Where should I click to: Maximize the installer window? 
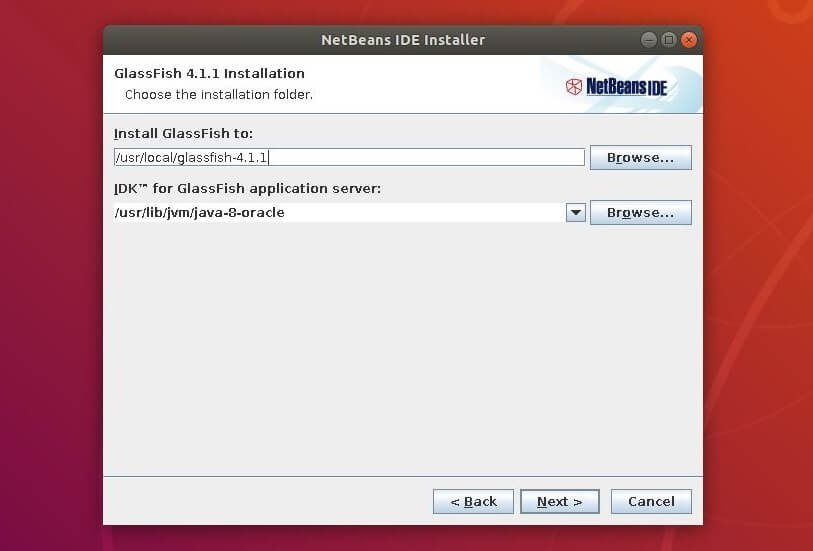(x=669, y=40)
